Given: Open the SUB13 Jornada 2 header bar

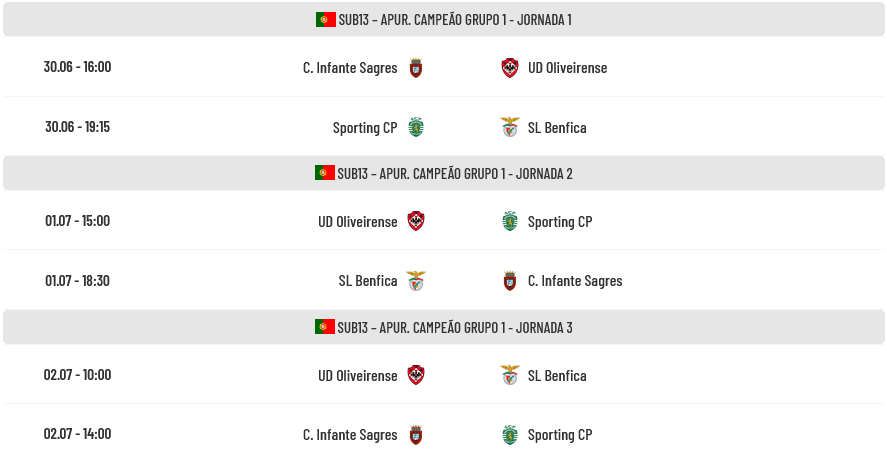Looking at the screenshot, I should (x=444, y=173).
